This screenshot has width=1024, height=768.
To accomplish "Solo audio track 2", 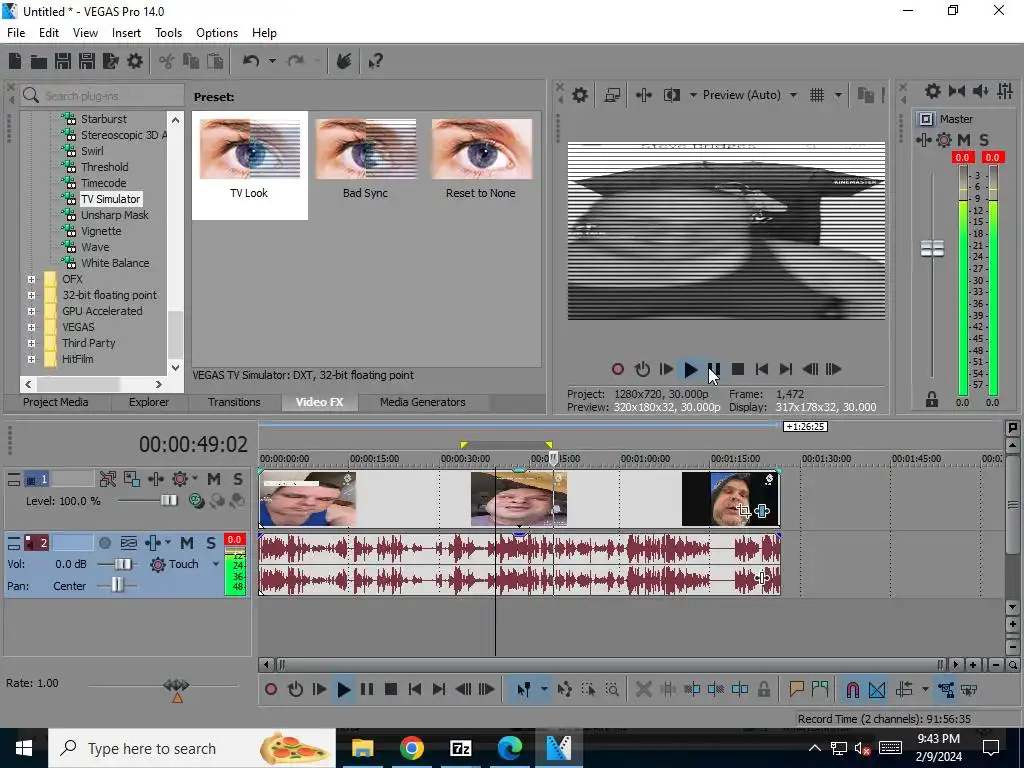I will (x=211, y=543).
